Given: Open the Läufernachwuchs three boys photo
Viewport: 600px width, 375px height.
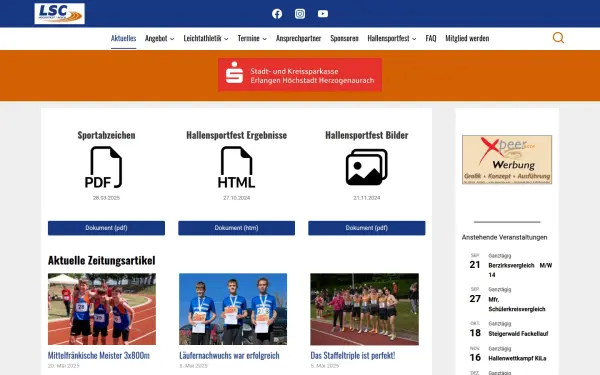Looking at the screenshot, I should (233, 309).
